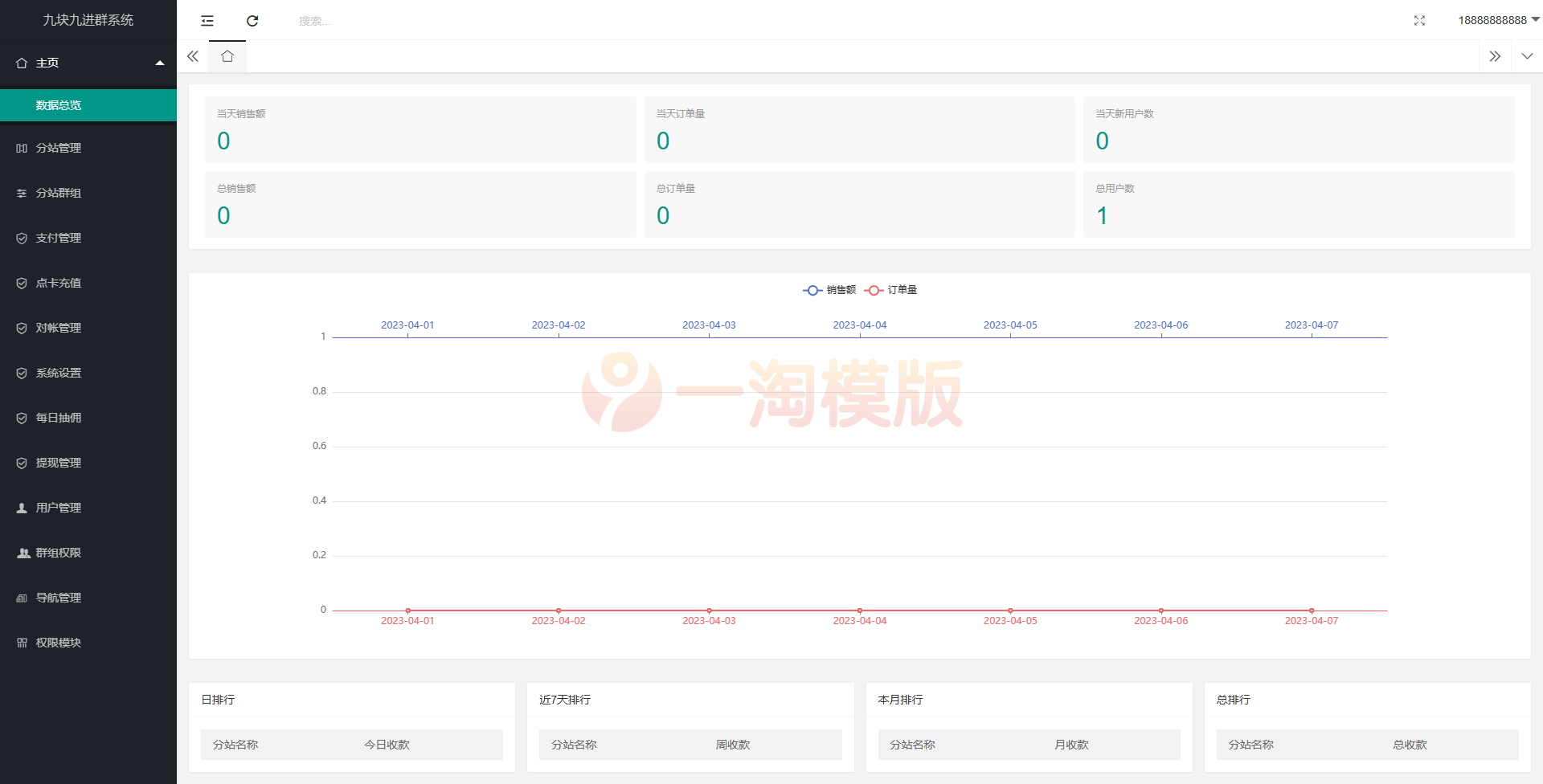Viewport: 1543px width, 784px height.
Task: Click 分站名称 header in 总排行 table
Action: [x=1251, y=745]
